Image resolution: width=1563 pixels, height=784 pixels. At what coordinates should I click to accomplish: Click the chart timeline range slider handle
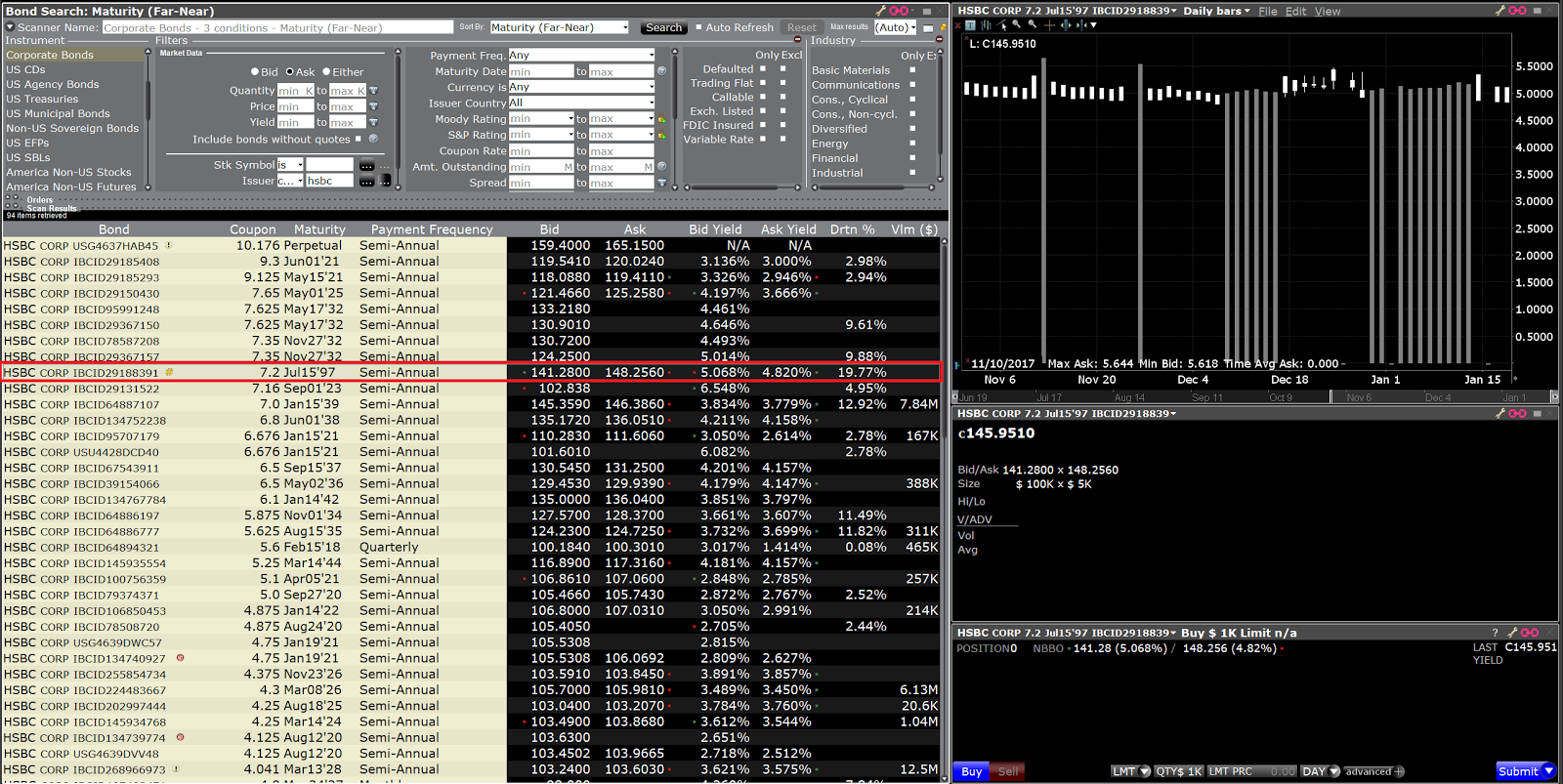click(x=1331, y=396)
